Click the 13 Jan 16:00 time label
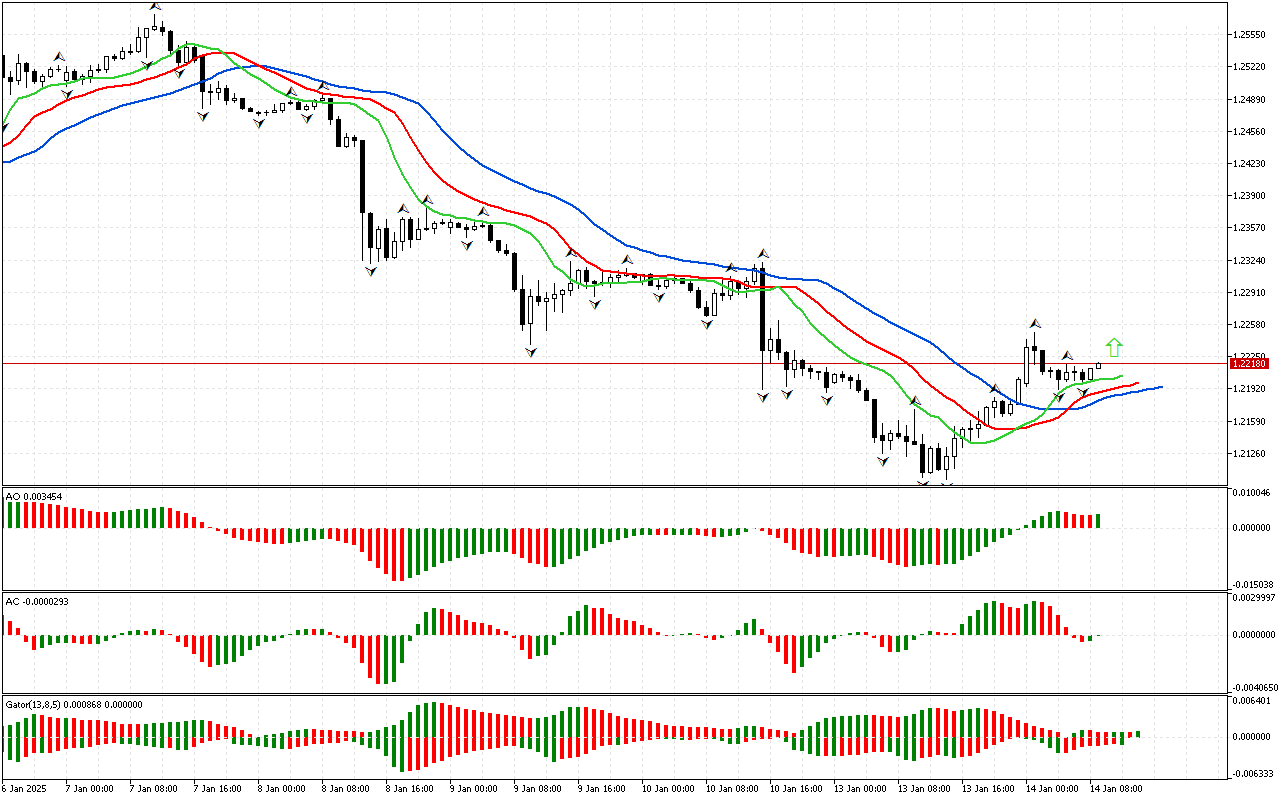This screenshot has width=1280, height=800. click(987, 788)
